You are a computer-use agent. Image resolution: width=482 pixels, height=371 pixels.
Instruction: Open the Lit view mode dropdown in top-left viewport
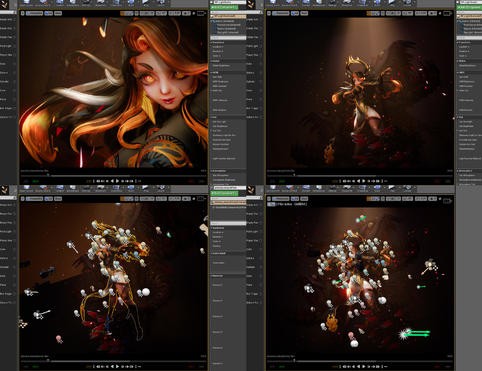(49, 13)
